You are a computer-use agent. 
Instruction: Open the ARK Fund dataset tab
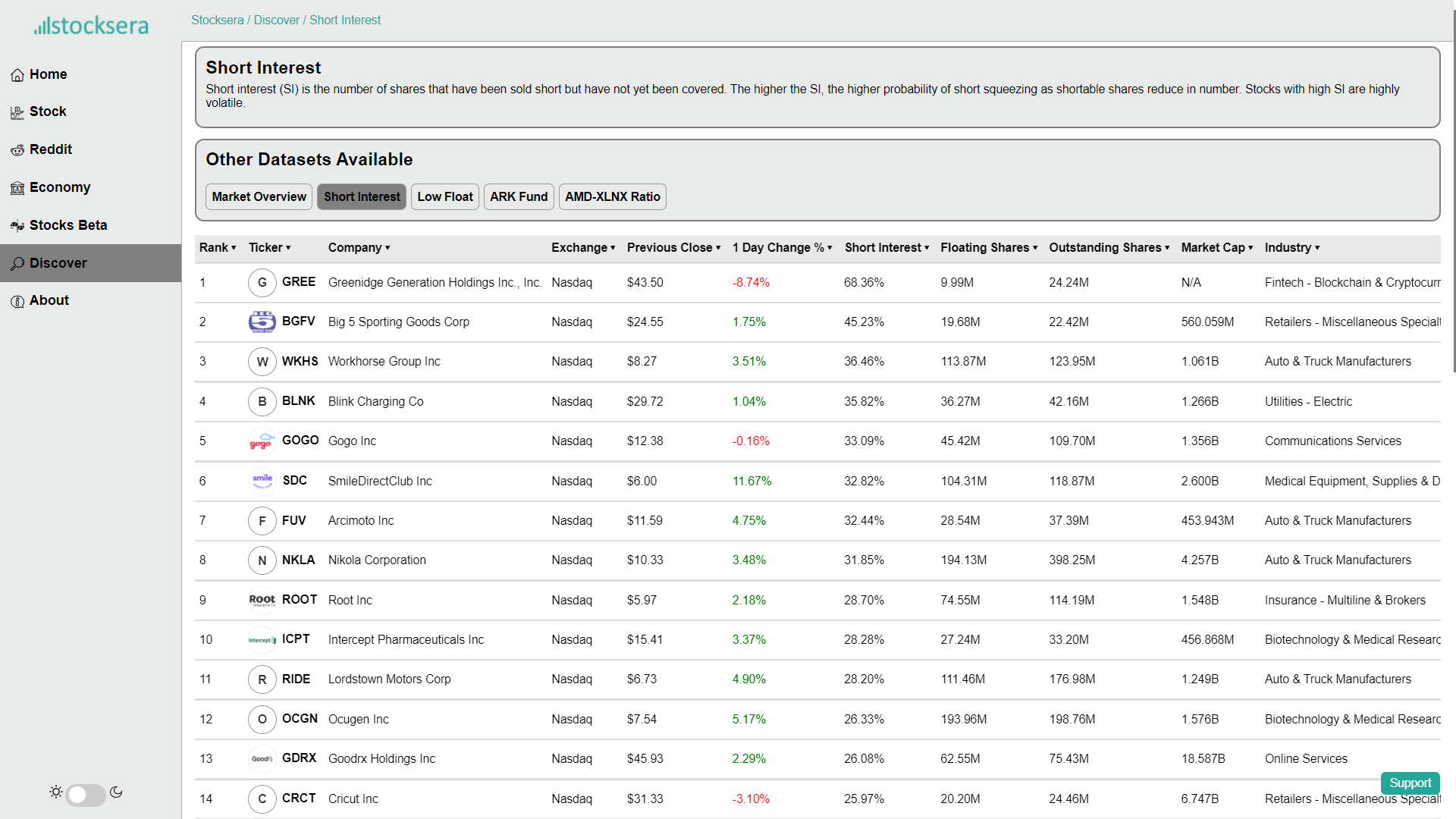click(518, 197)
